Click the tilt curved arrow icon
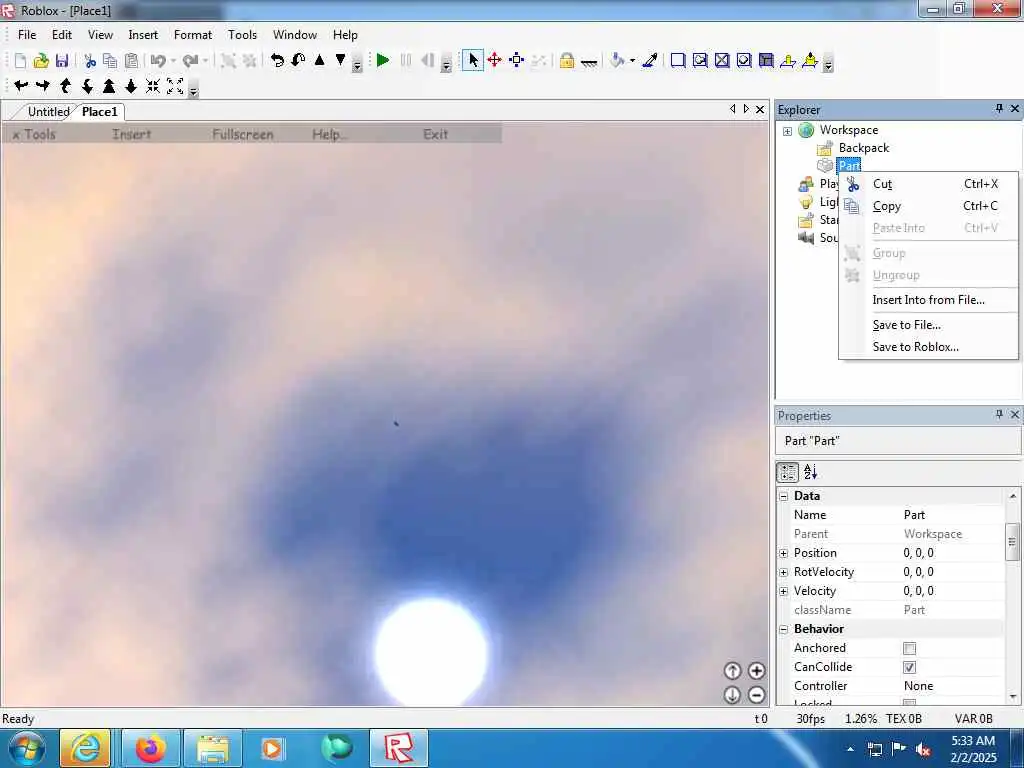Viewport: 1024px width, 768px height. point(298,61)
